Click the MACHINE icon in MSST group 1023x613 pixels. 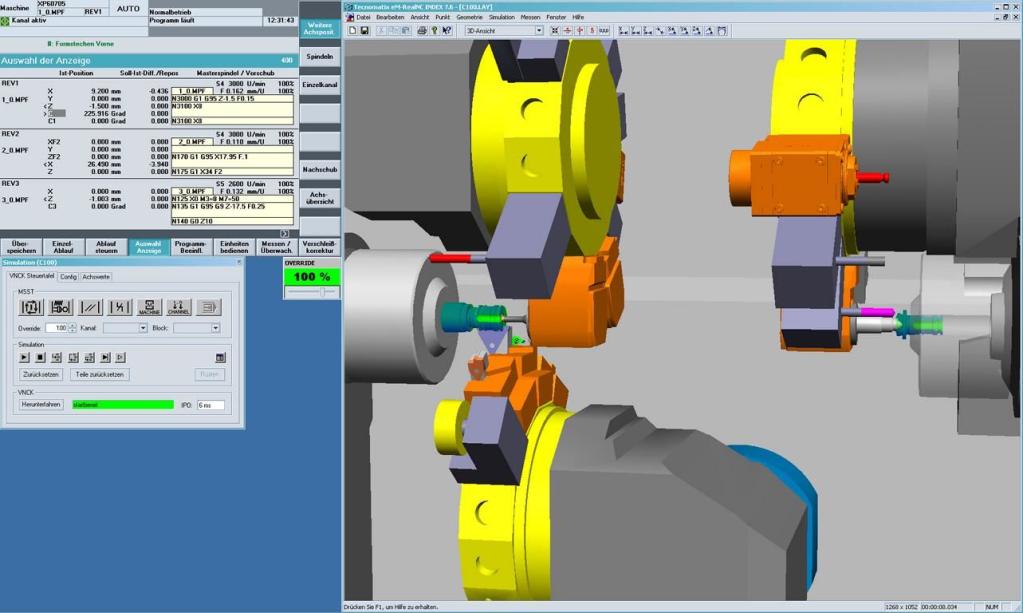click(x=149, y=307)
